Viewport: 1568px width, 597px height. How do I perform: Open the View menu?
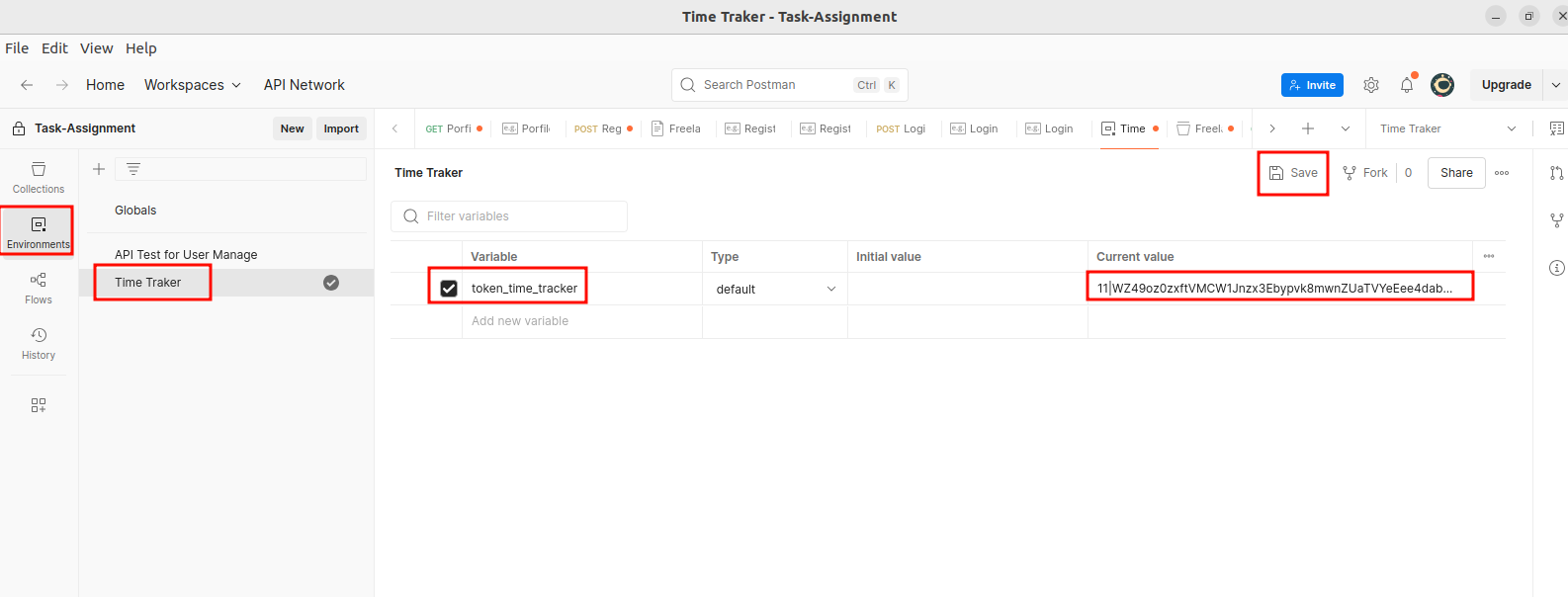click(97, 48)
